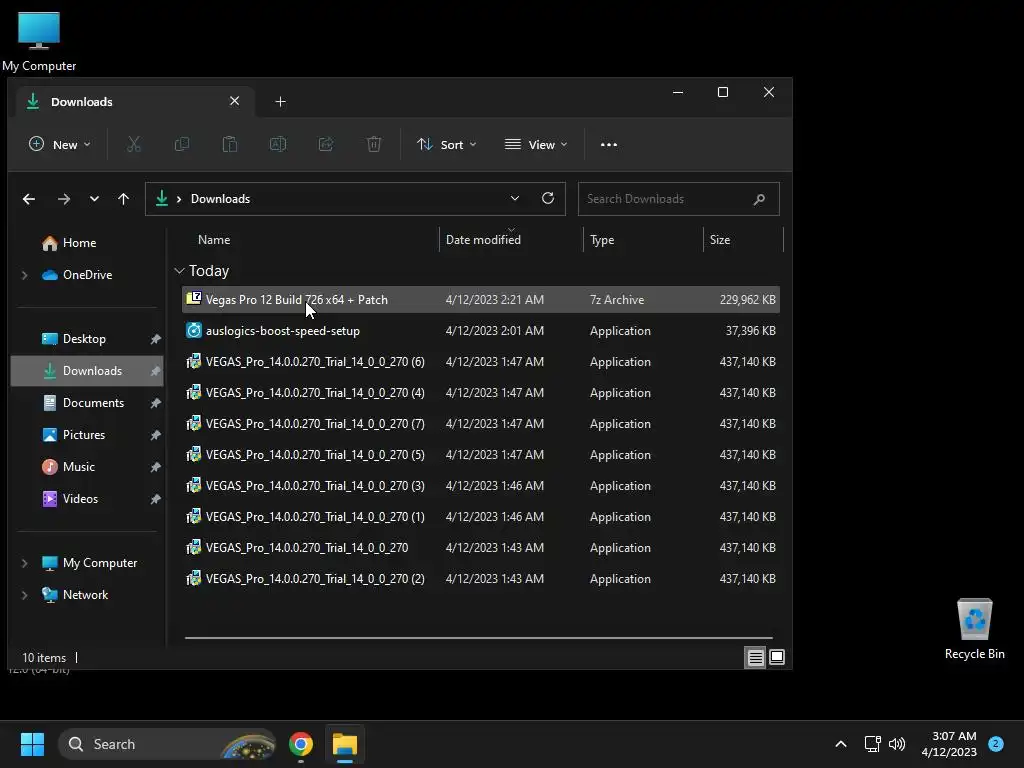The height and width of the screenshot is (768, 1024).
Task: Select VEGAS_Pro trial file ending (3)
Action: coord(481,486)
